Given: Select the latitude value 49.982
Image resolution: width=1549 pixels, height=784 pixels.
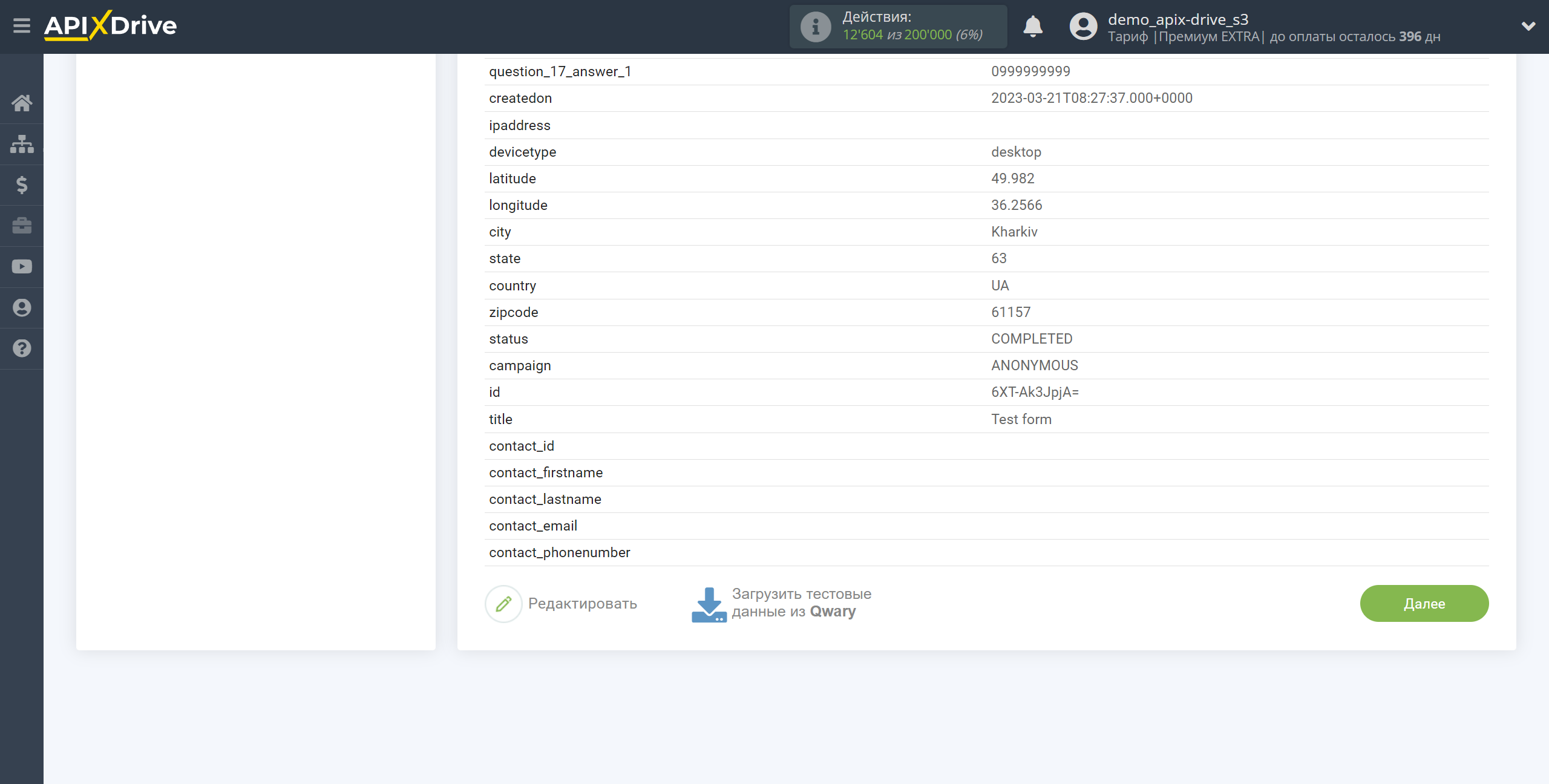Looking at the screenshot, I should point(1012,178).
